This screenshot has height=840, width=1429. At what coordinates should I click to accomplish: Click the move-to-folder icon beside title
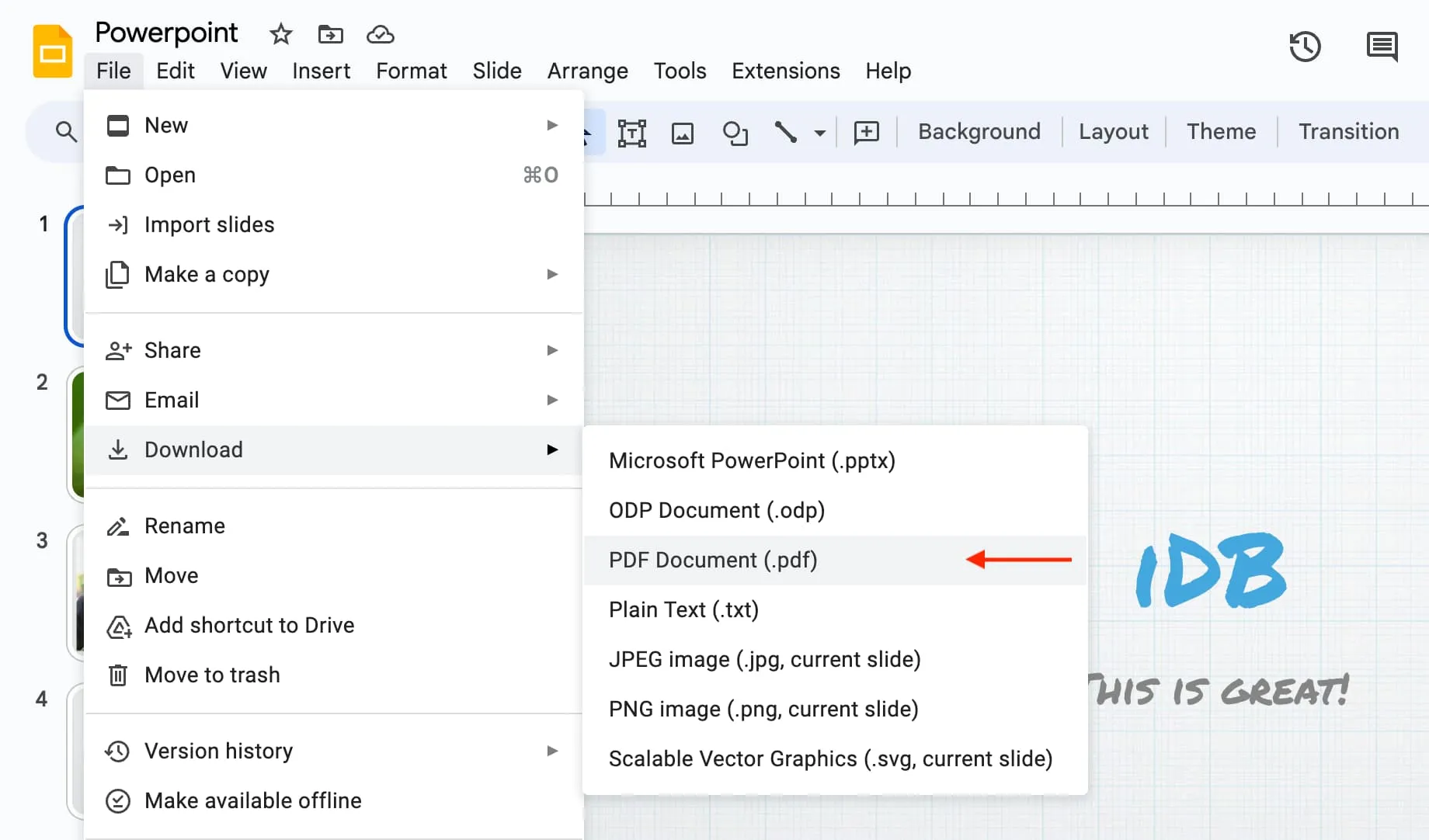(330, 34)
